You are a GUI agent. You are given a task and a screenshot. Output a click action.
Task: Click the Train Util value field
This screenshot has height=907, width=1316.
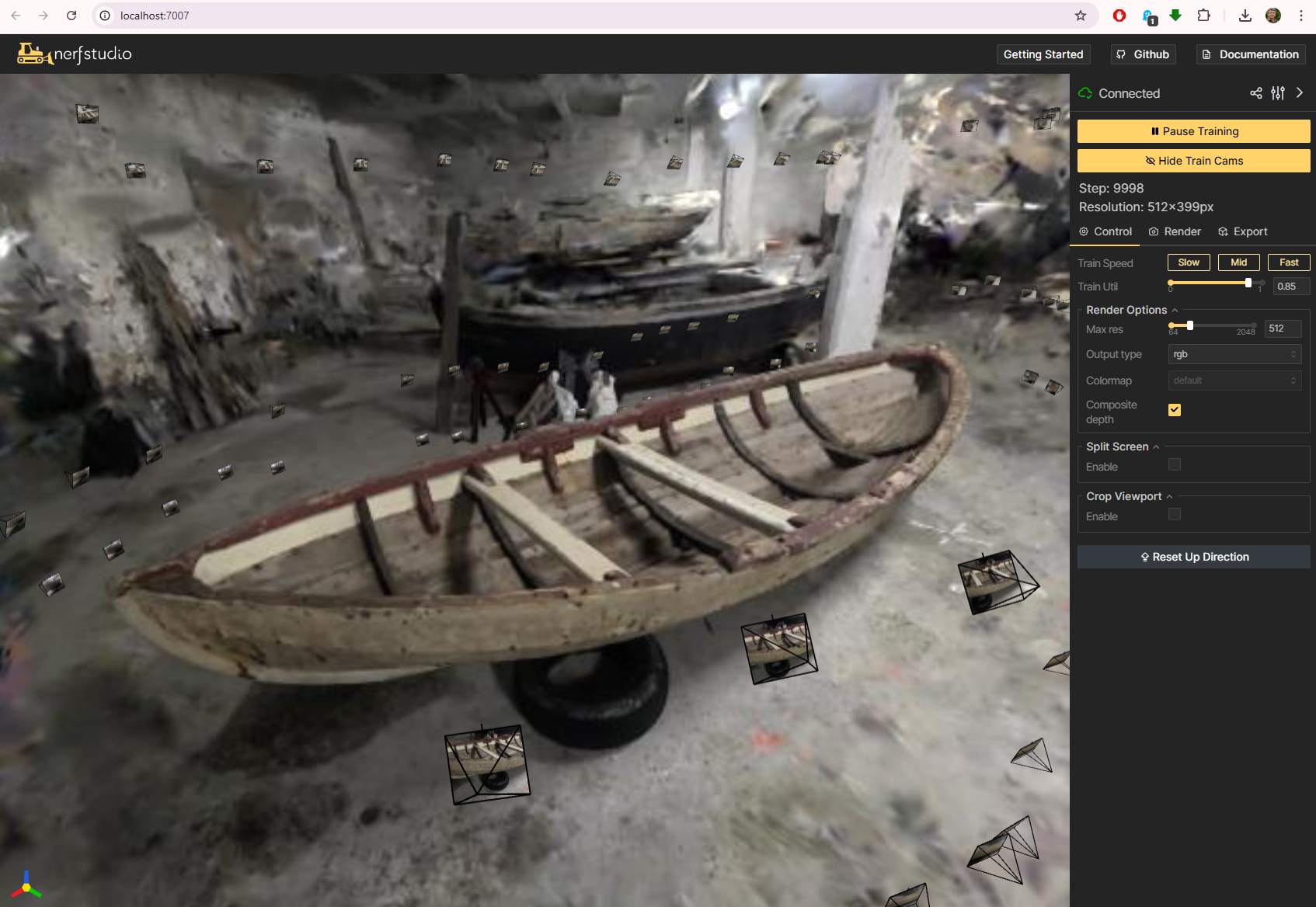point(1290,287)
